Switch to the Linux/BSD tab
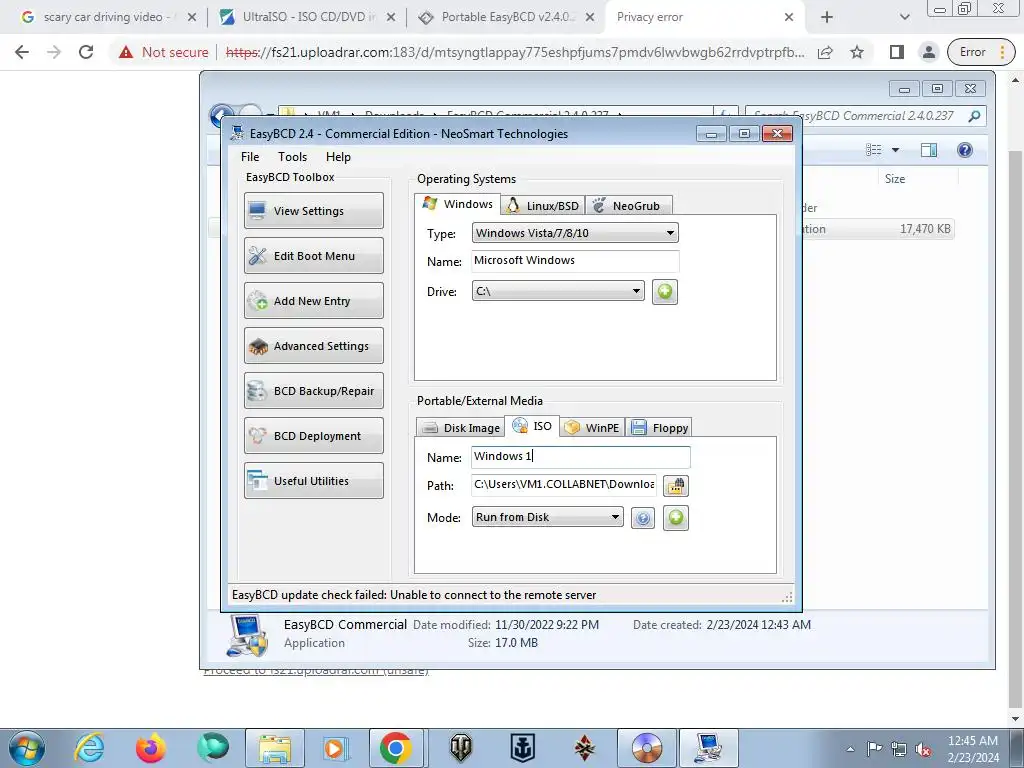 pyautogui.click(x=543, y=206)
